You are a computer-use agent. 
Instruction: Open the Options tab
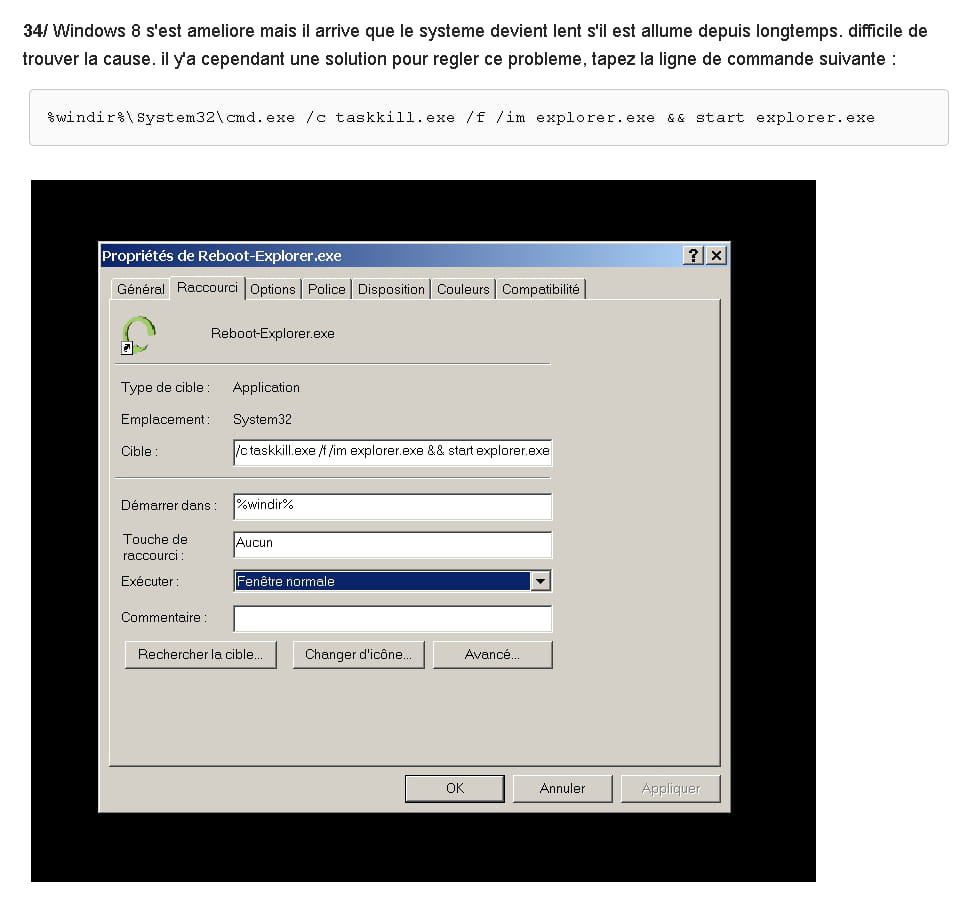point(273,289)
